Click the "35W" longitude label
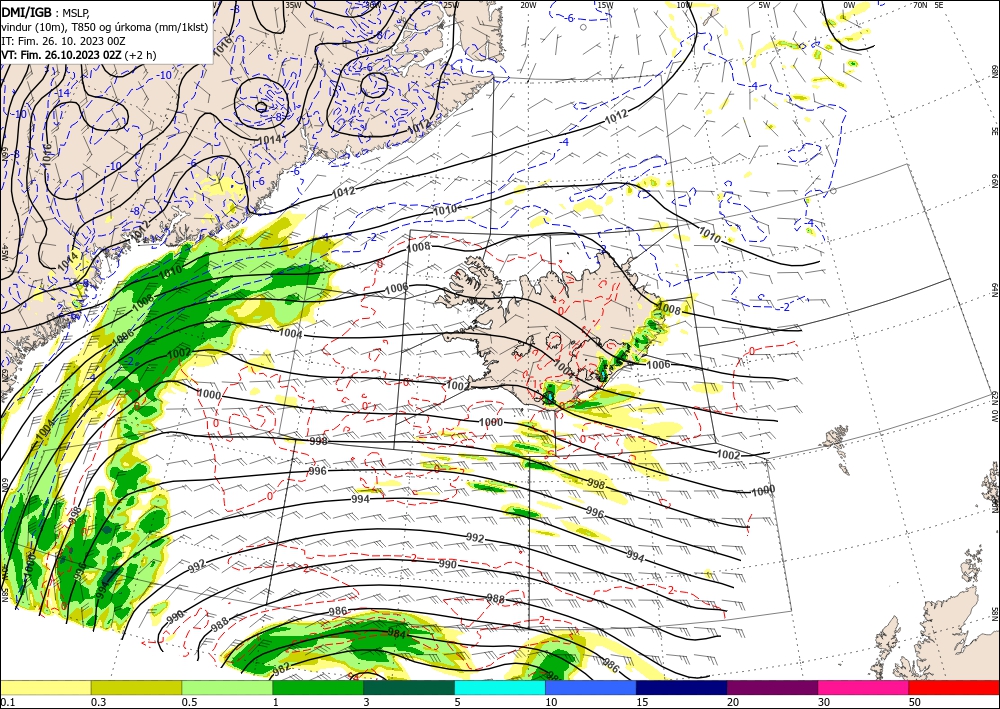Image resolution: width=1000 pixels, height=709 pixels. [x=293, y=5]
